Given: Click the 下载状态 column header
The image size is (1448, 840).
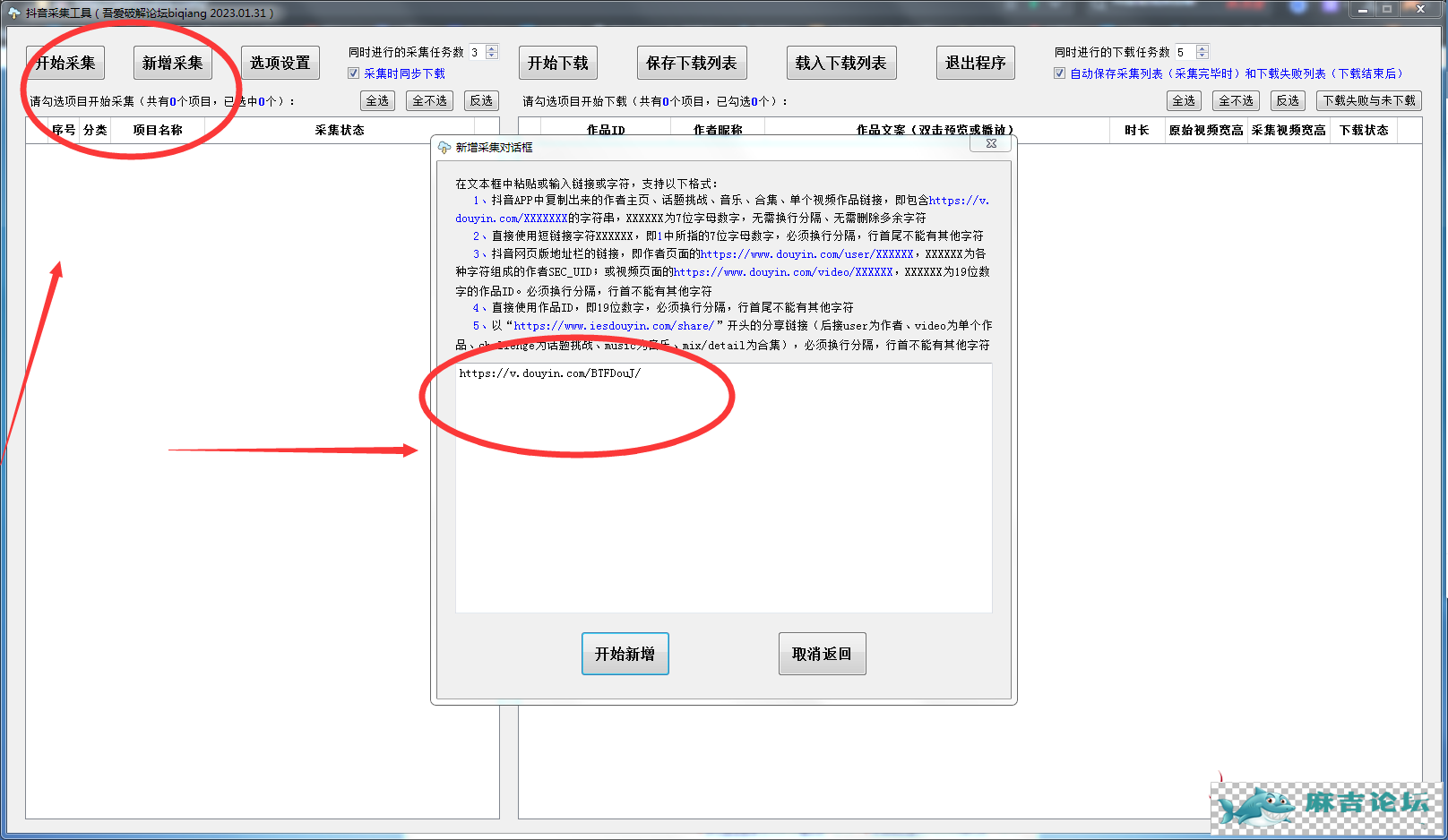Looking at the screenshot, I should (x=1364, y=130).
